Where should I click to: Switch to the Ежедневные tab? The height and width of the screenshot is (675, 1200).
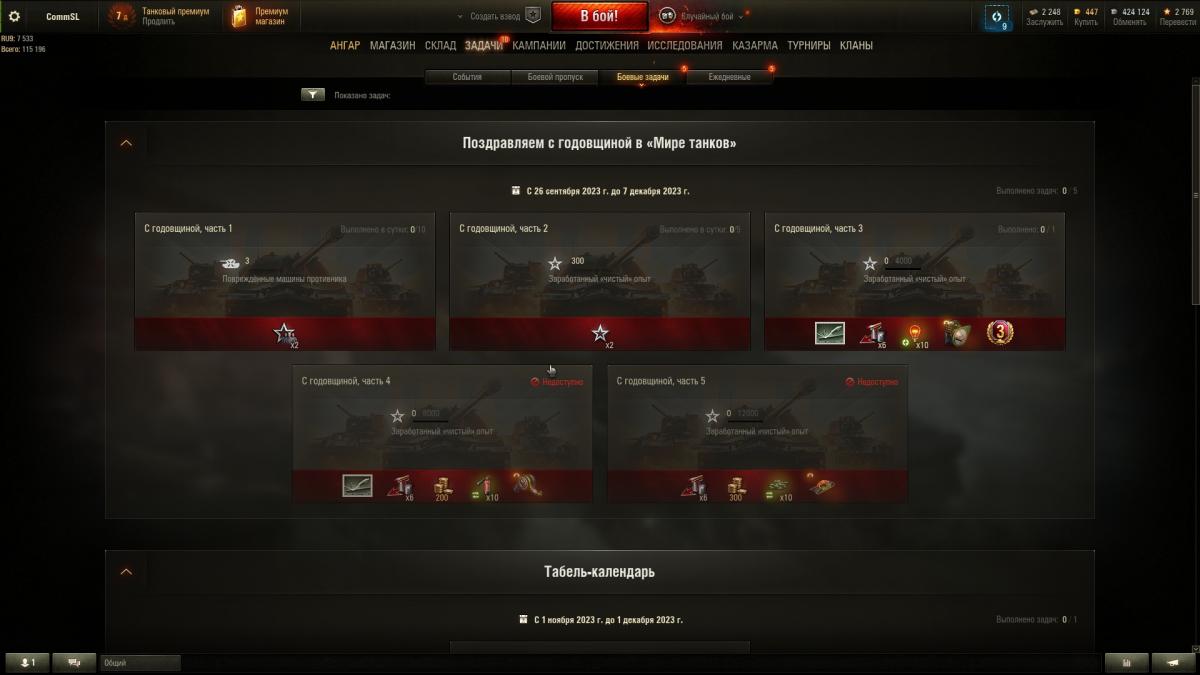coord(729,77)
